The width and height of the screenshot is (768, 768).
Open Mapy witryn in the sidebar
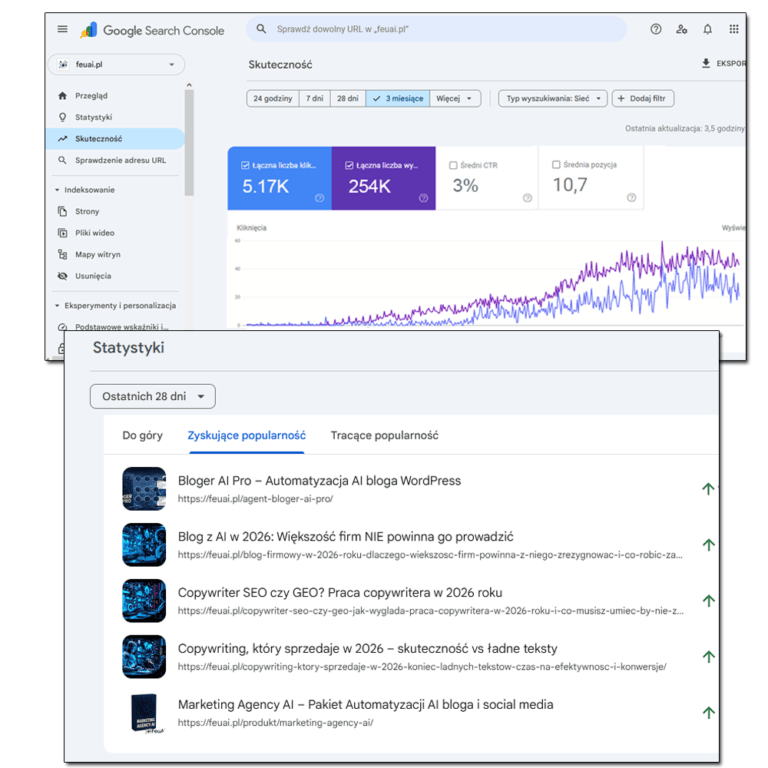[116, 254]
